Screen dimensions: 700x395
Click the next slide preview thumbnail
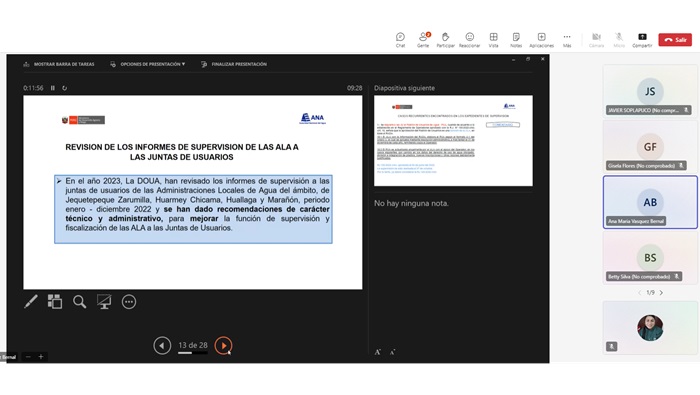point(453,141)
